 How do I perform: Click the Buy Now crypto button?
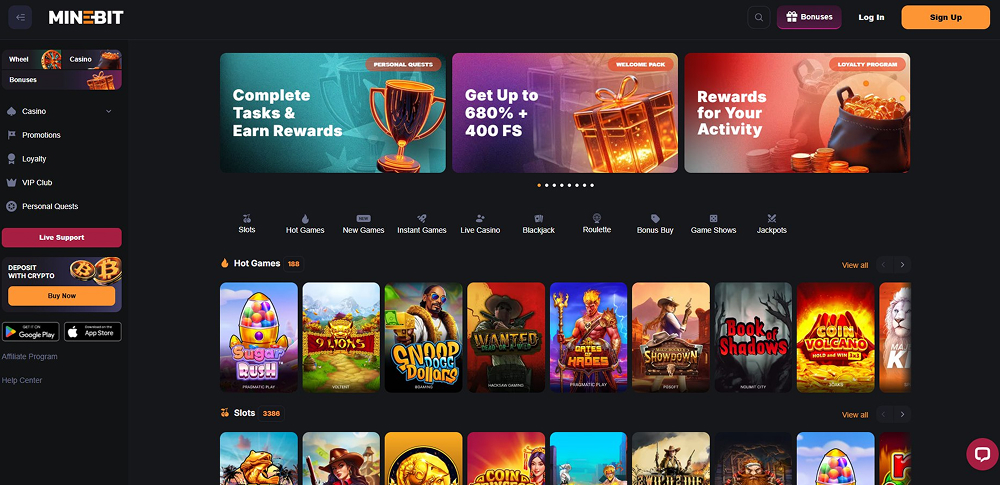[62, 296]
